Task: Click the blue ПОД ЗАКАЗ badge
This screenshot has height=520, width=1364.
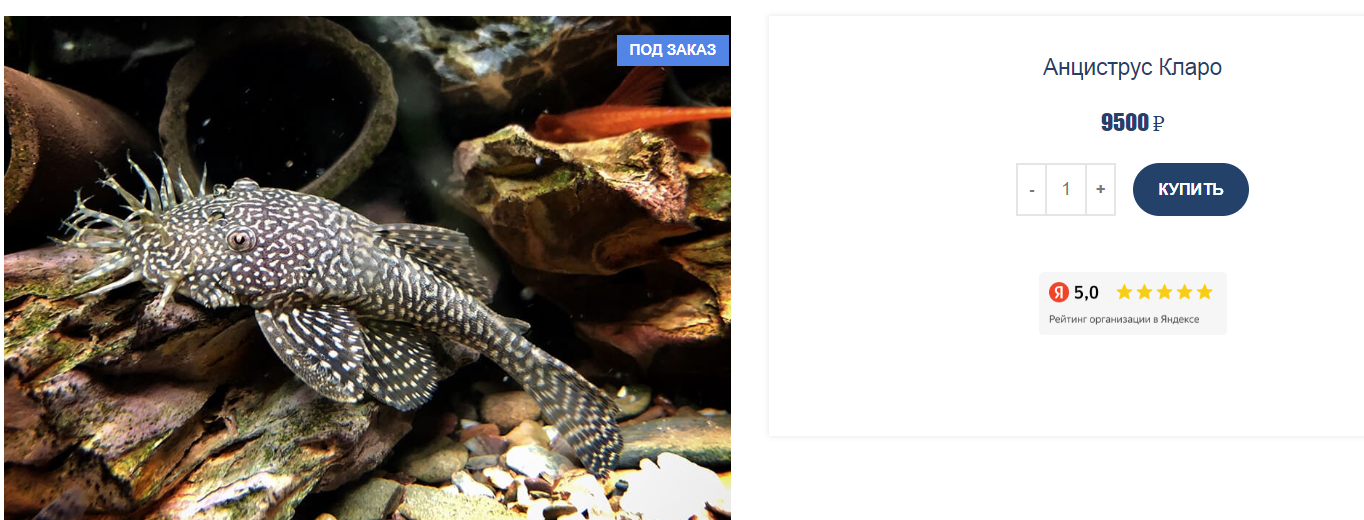Action: (673, 50)
